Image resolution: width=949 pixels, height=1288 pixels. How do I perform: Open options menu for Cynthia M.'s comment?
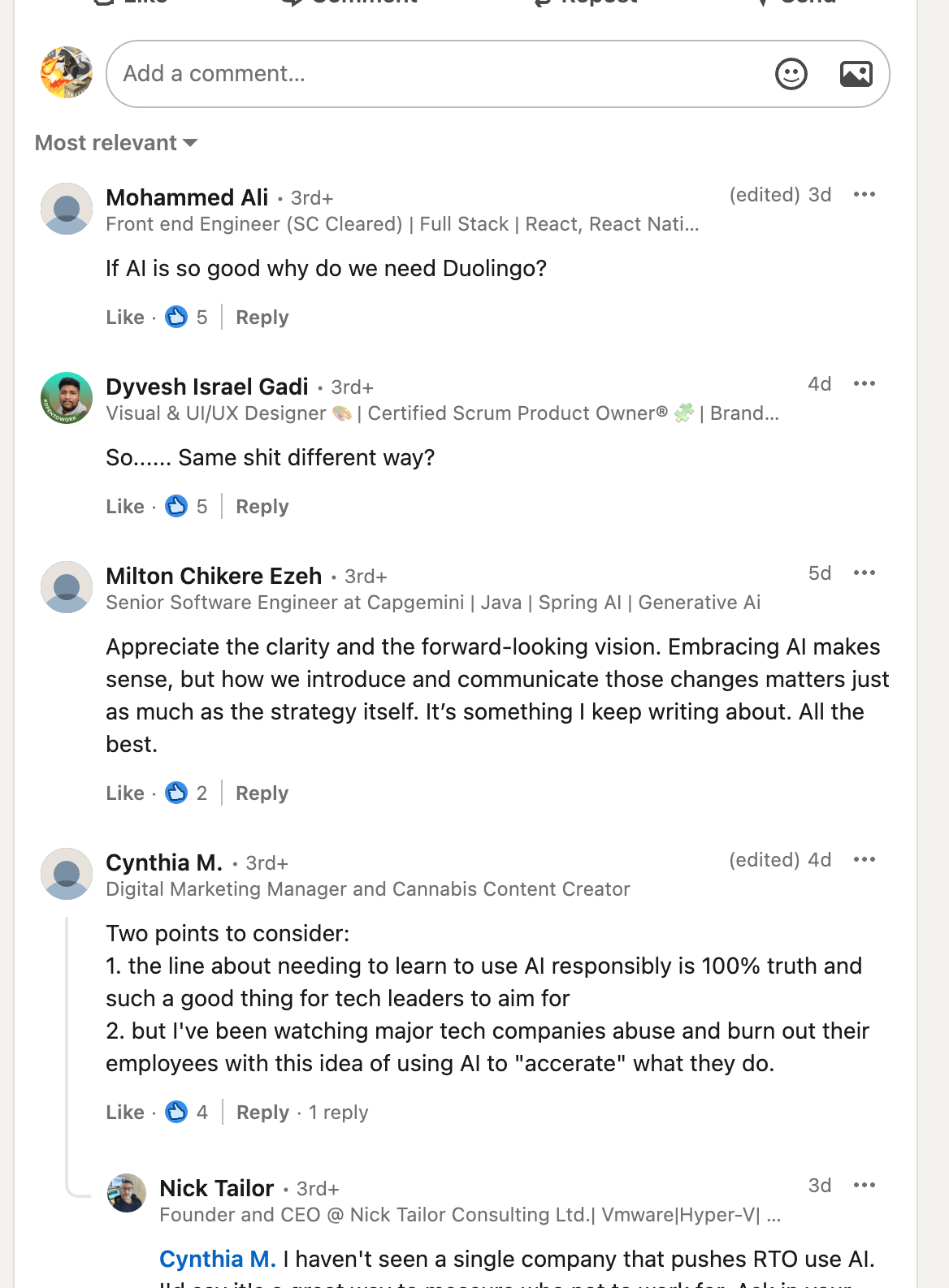point(864,860)
